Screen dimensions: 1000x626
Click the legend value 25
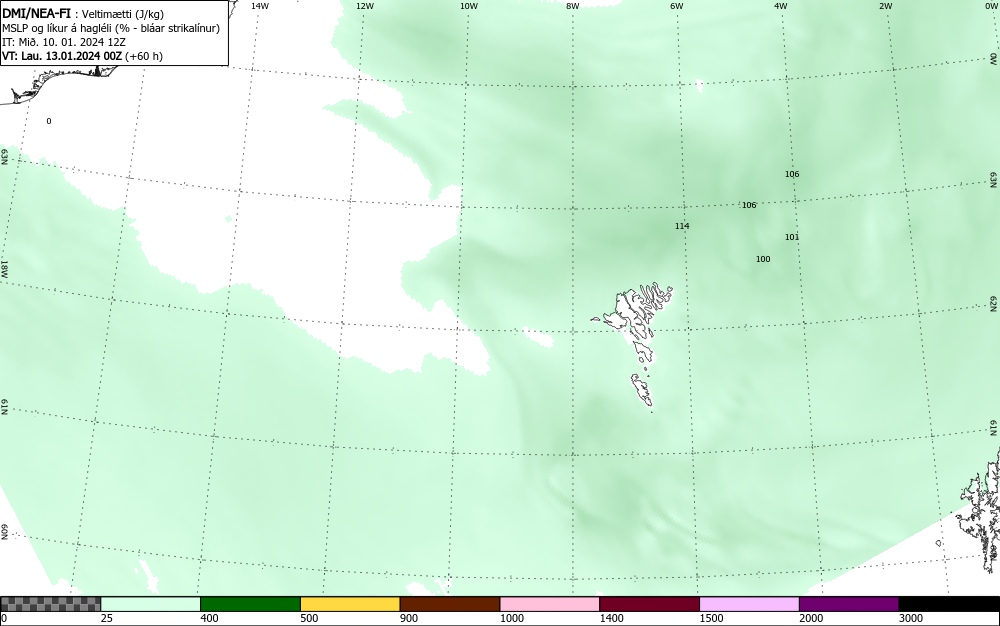(107, 618)
